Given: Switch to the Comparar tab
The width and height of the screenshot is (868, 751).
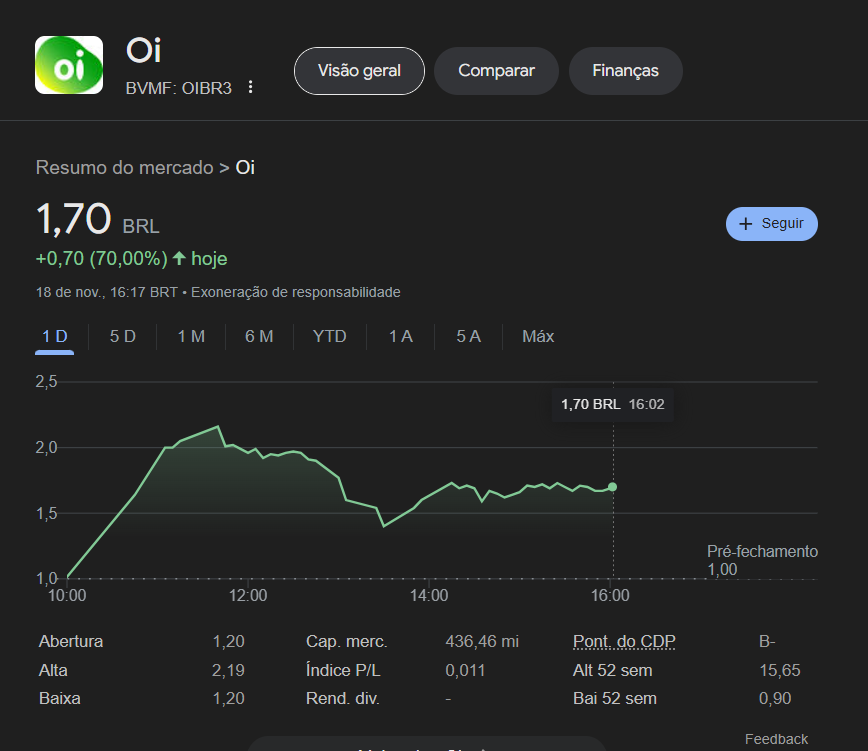Looking at the screenshot, I should click(496, 71).
